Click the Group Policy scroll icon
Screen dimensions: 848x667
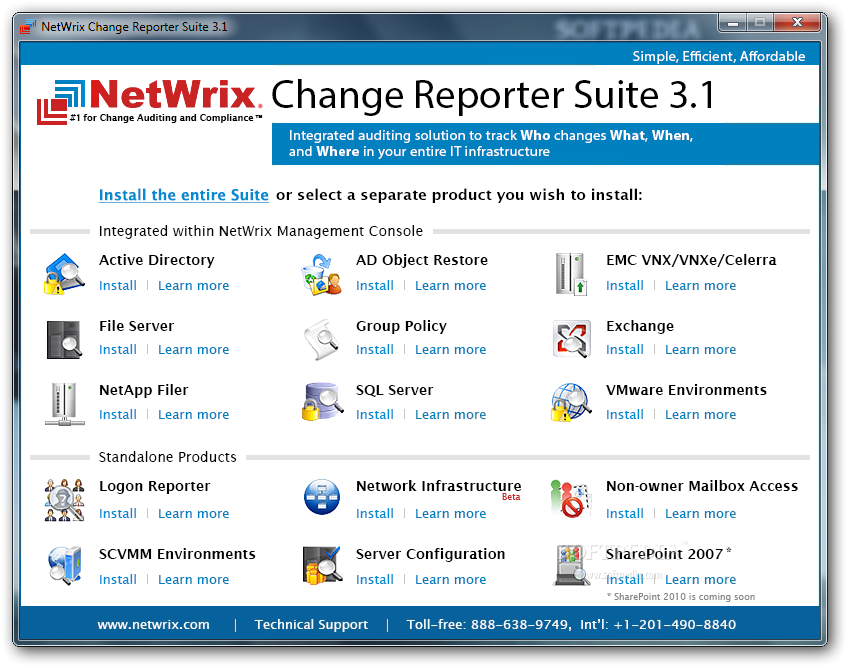[322, 339]
